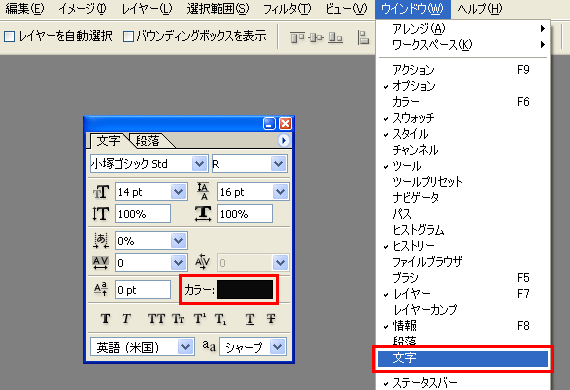Enable small caps text style
The image size is (570, 390).
[178, 318]
